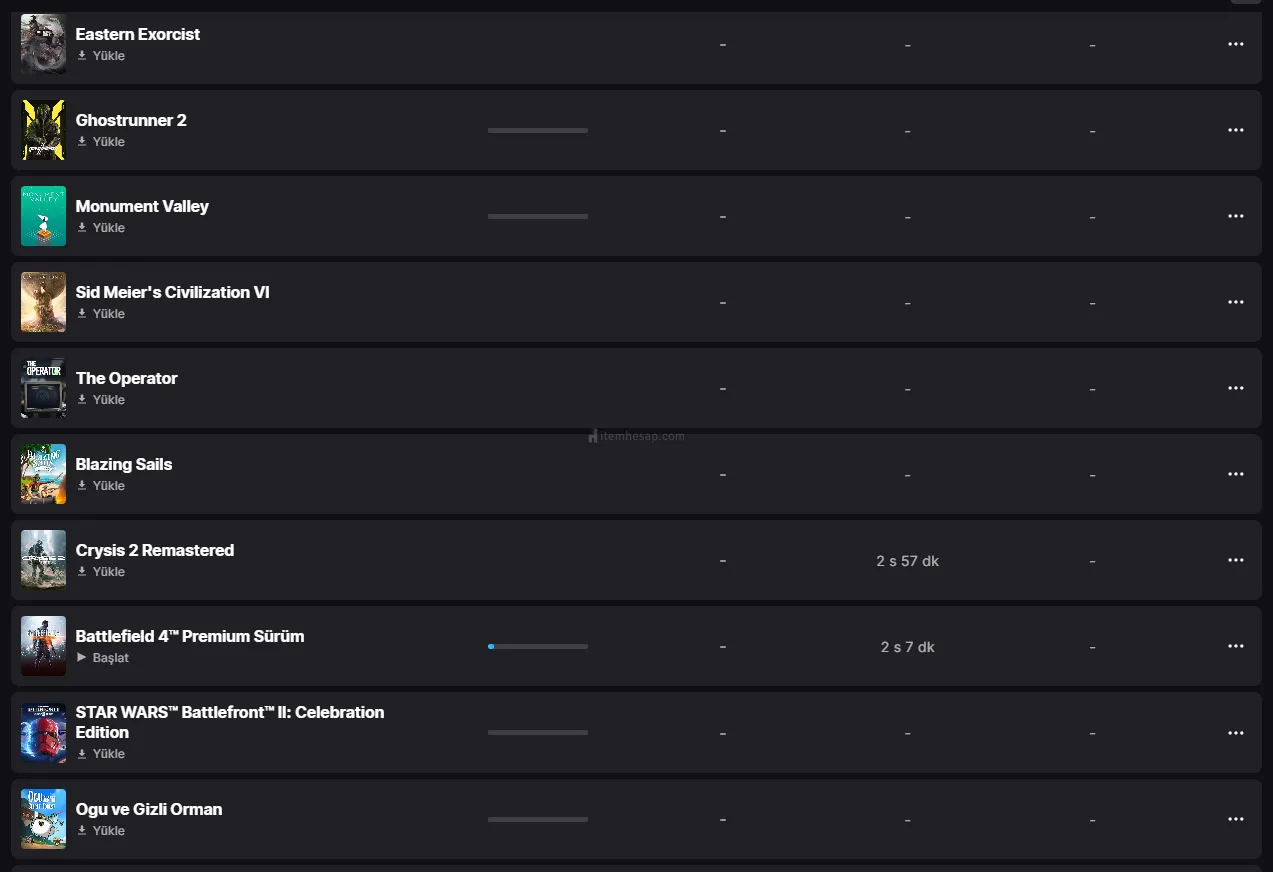Click the Battlefield 4 progress bar
Image resolution: width=1273 pixels, height=872 pixels.
538,647
